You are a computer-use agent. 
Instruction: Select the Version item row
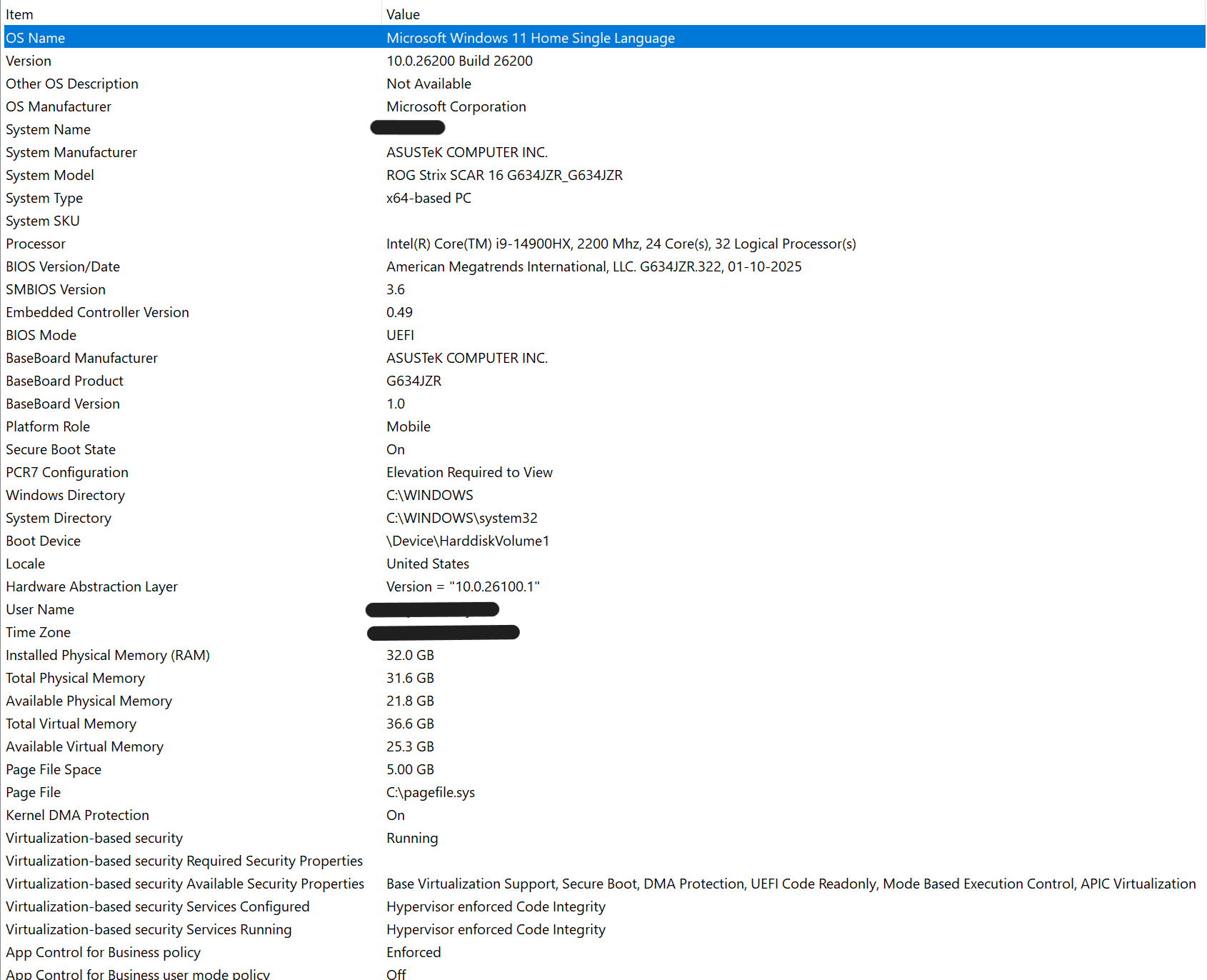coord(605,60)
